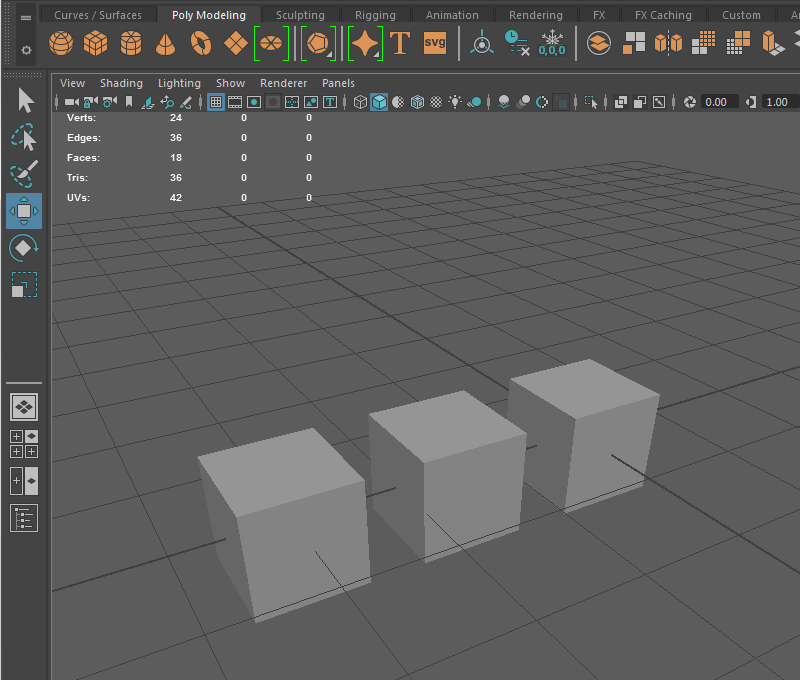Screen dimensions: 800x680
Task: Click the Center Pivot shelf icon
Action: [x=482, y=43]
